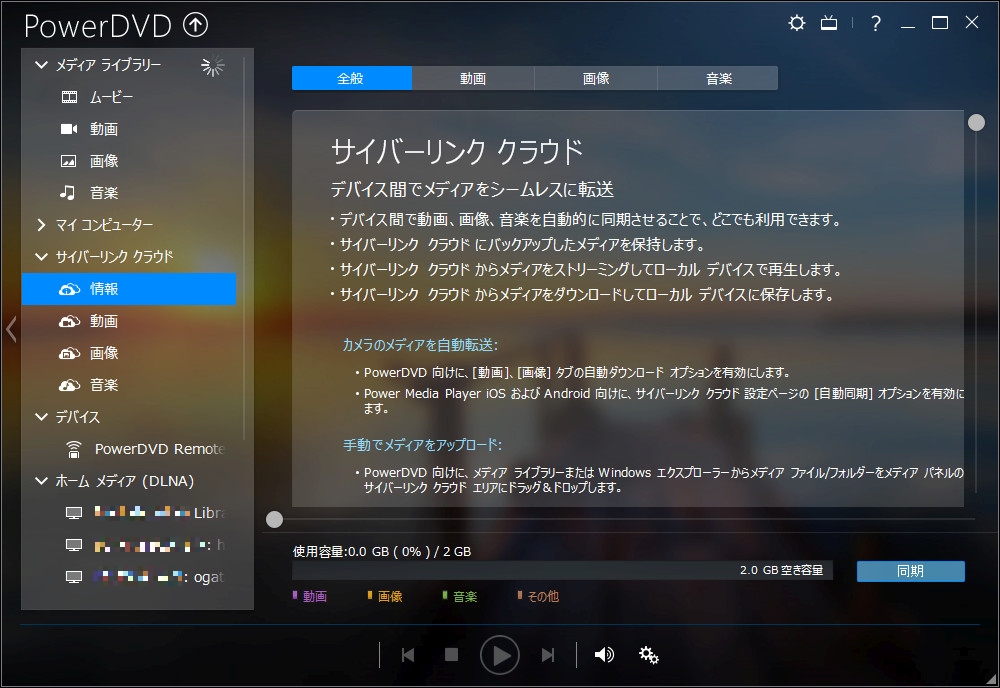Click the PowerDVD Remote device icon
This screenshot has height=688, width=1000.
pyautogui.click(x=73, y=449)
